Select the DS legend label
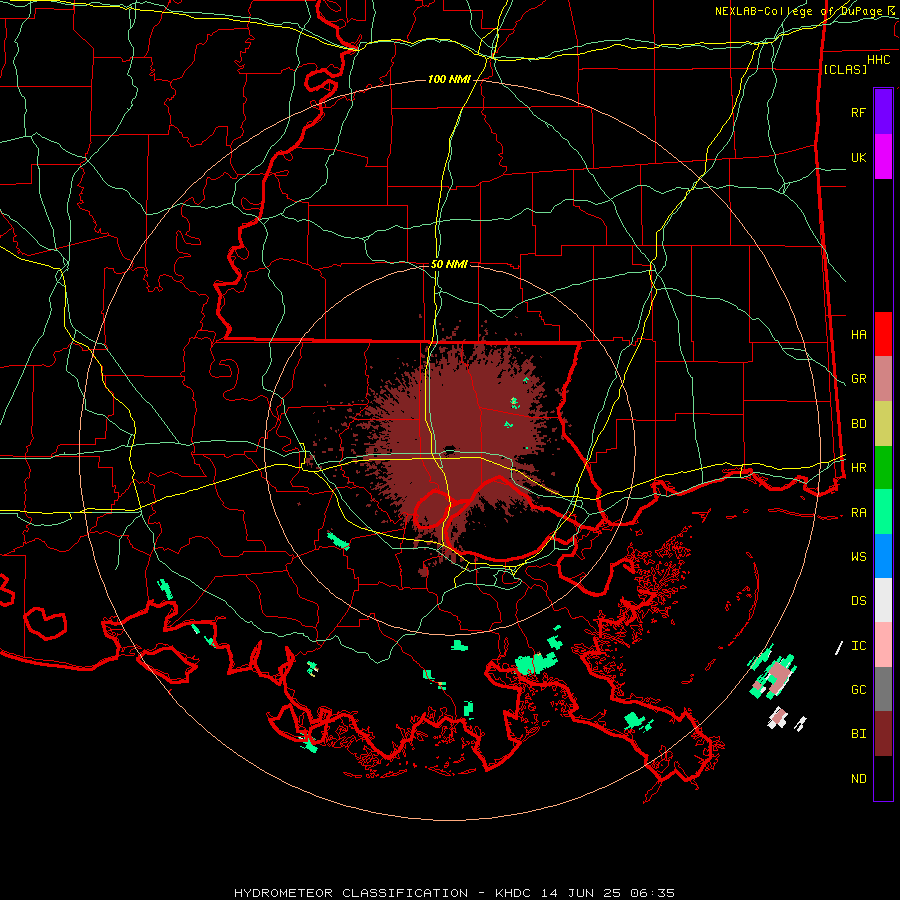 click(x=858, y=601)
